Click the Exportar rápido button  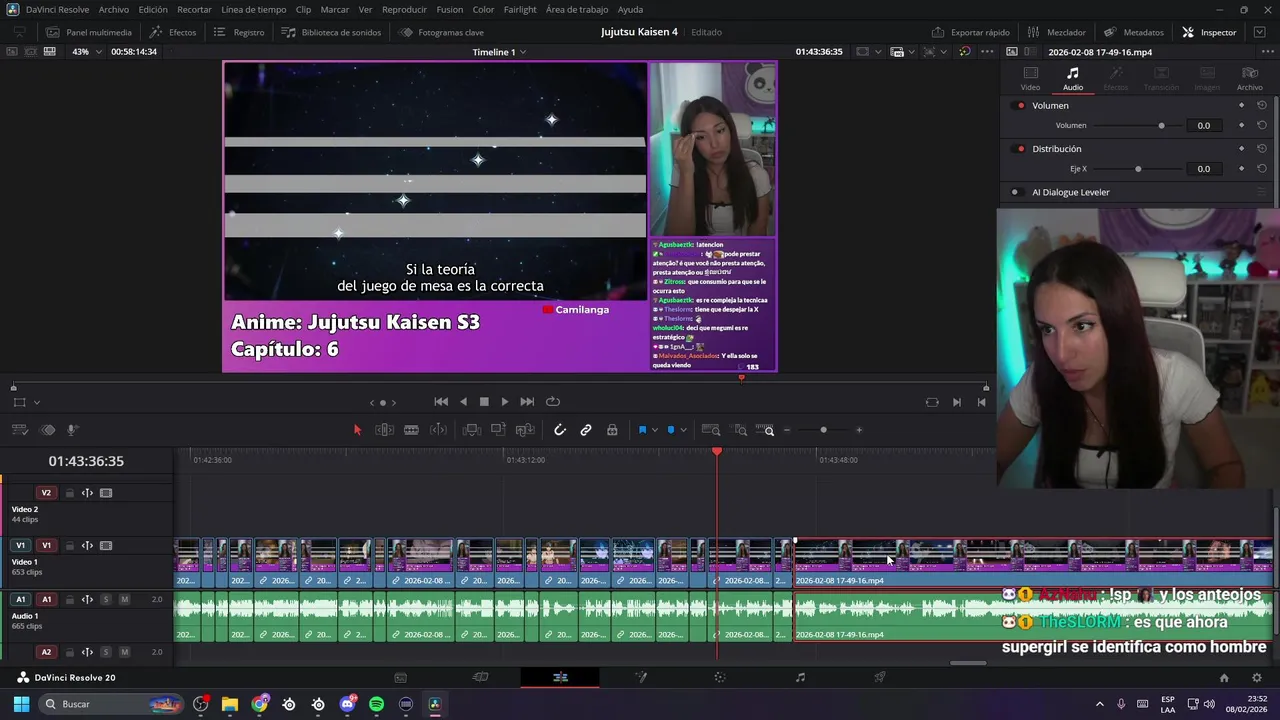(x=970, y=32)
